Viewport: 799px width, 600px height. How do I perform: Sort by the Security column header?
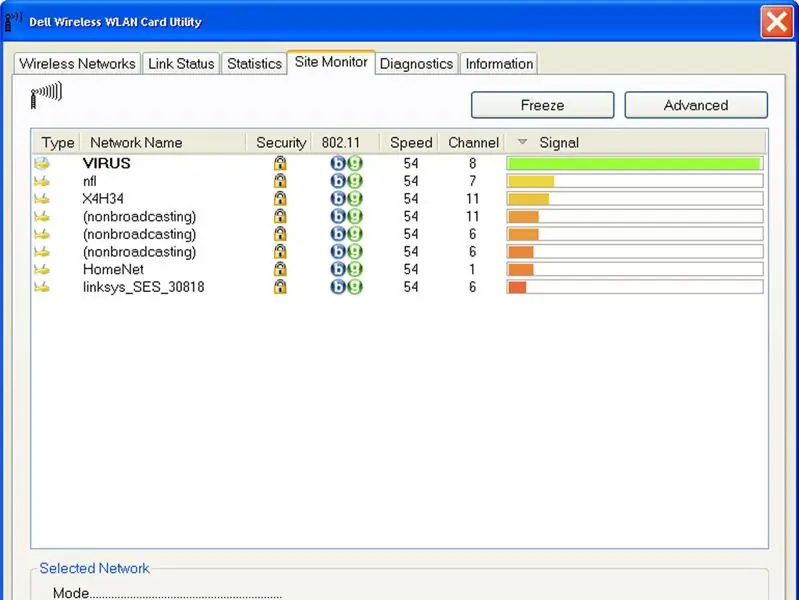pyautogui.click(x=280, y=143)
